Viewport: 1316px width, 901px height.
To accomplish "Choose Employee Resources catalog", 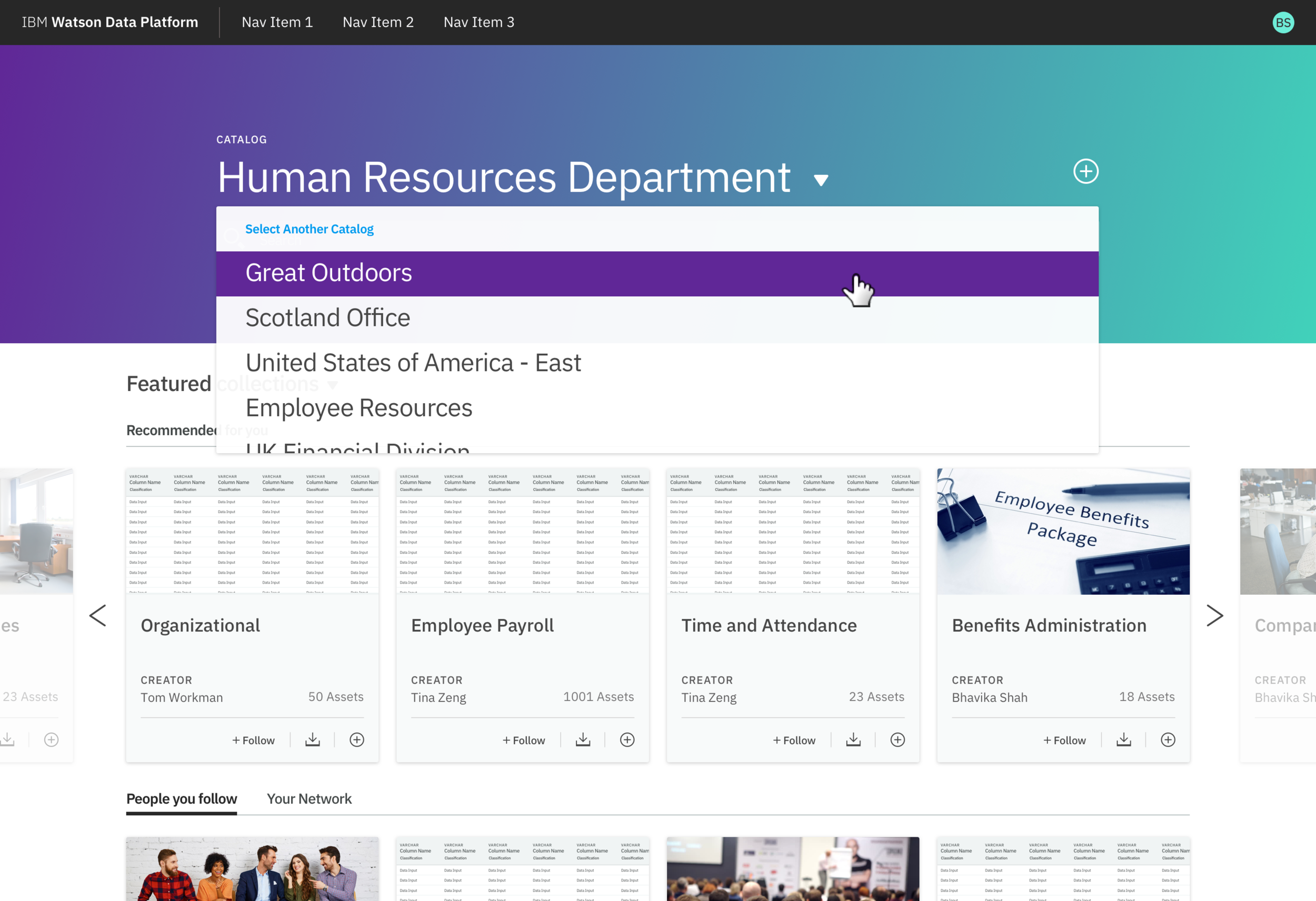I will click(x=657, y=408).
